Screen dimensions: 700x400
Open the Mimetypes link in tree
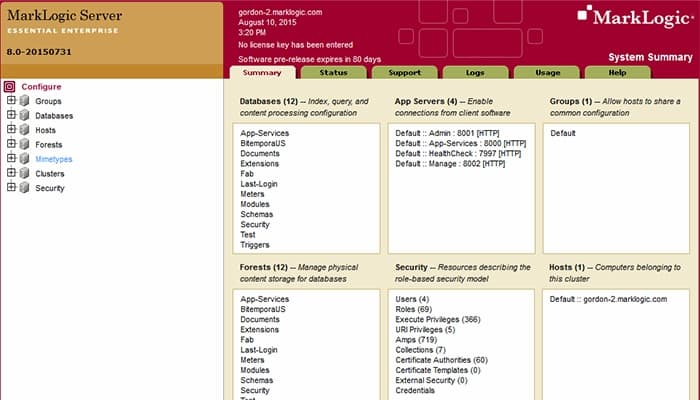pyautogui.click(x=54, y=159)
